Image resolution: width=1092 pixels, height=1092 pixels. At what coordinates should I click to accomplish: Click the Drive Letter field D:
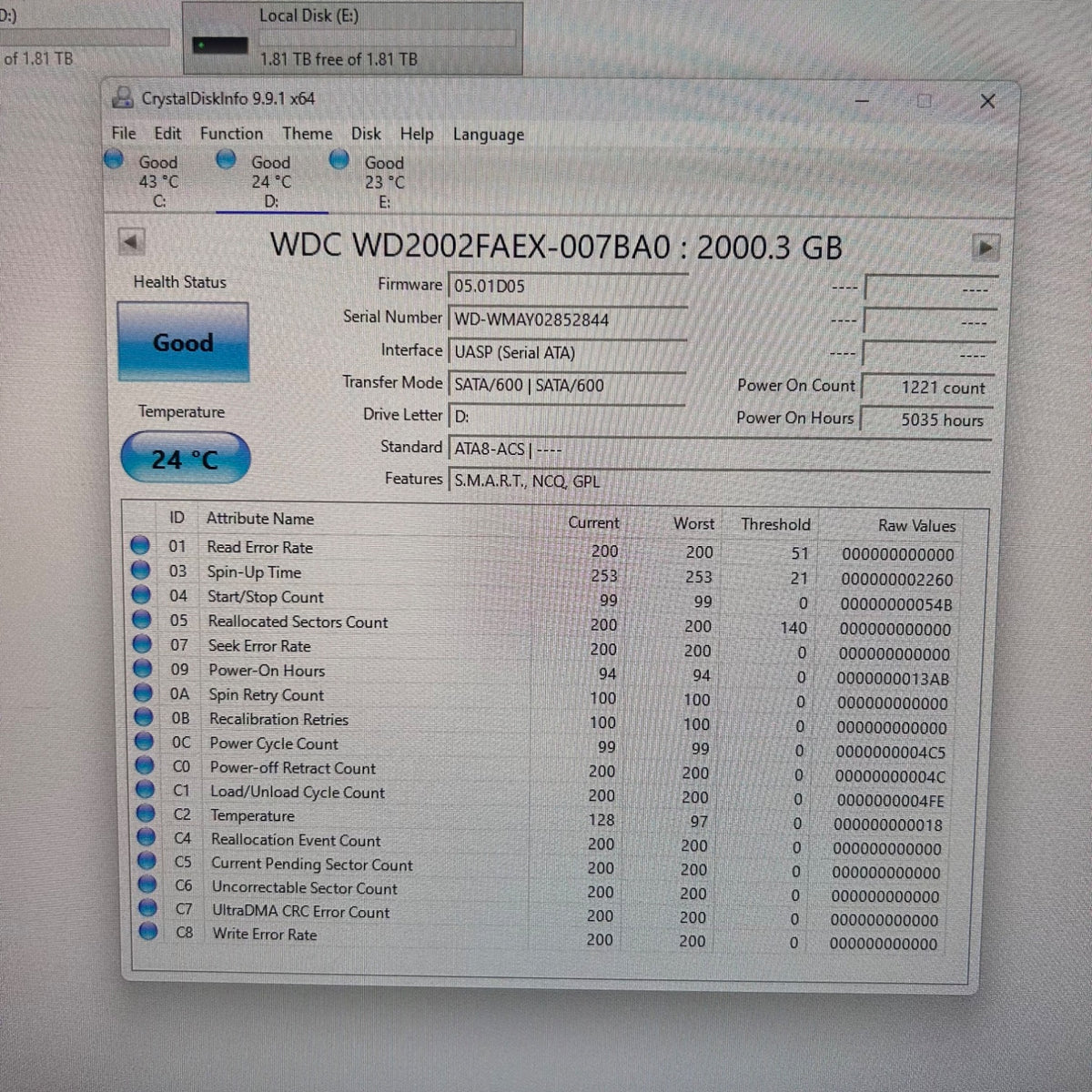pos(566,417)
